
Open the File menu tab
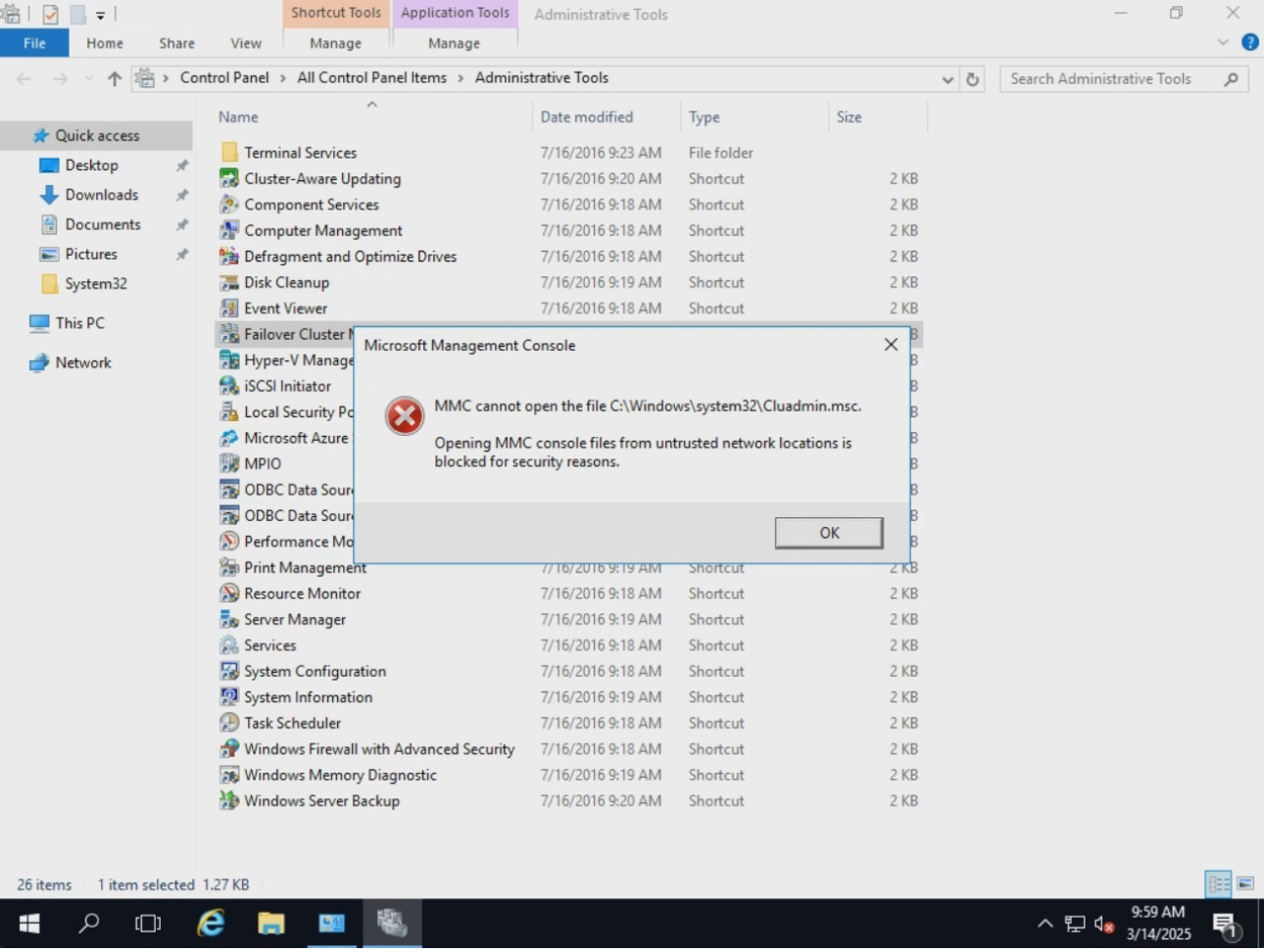click(34, 43)
